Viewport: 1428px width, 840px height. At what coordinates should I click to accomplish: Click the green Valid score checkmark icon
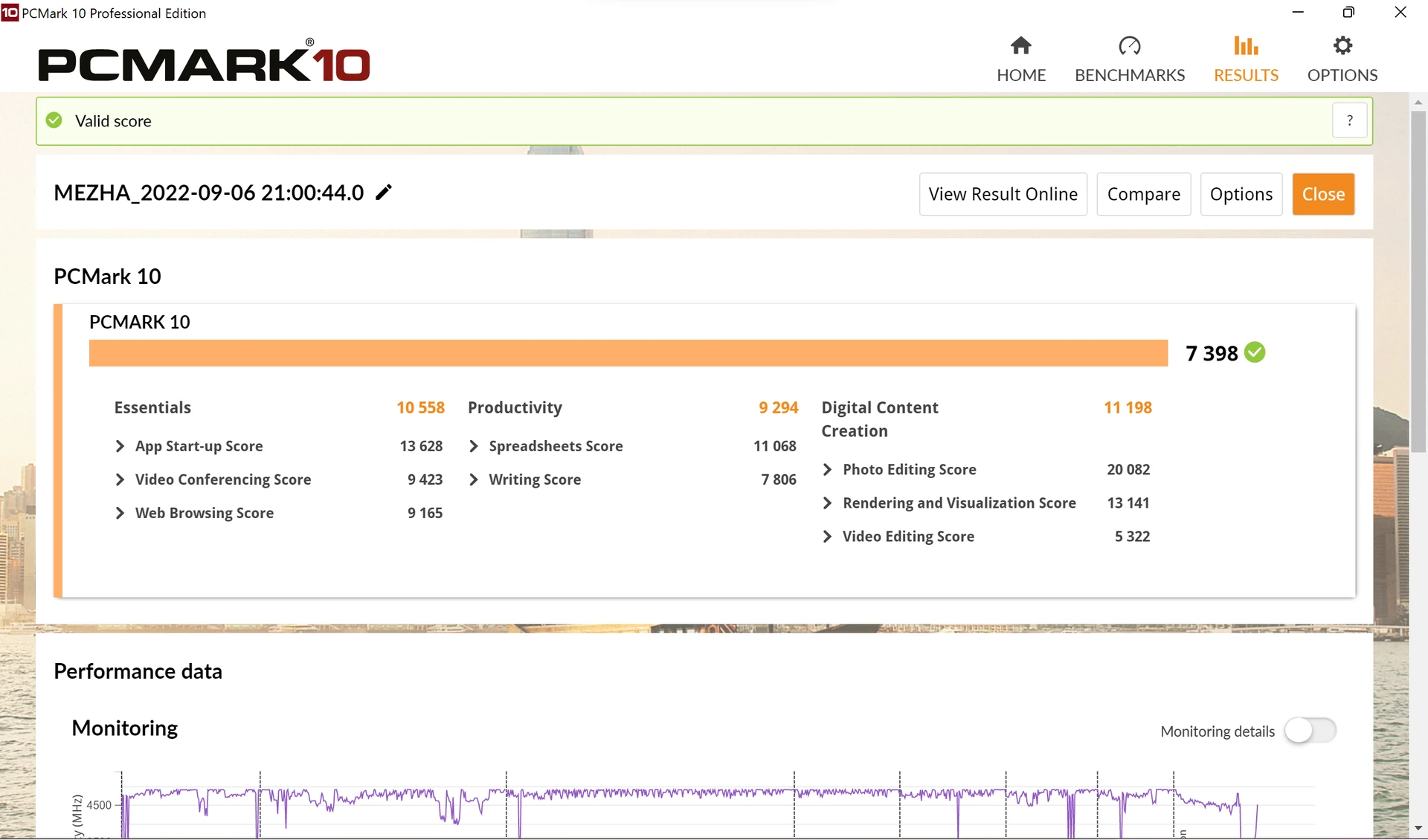click(54, 120)
